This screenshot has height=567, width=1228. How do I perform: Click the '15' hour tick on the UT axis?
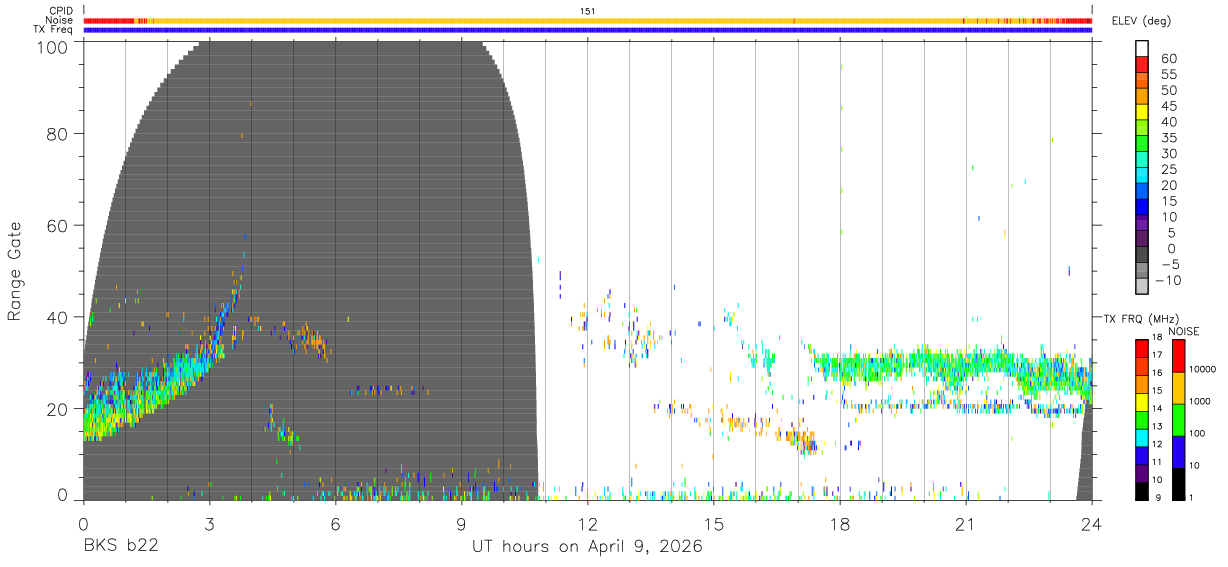[713, 524]
